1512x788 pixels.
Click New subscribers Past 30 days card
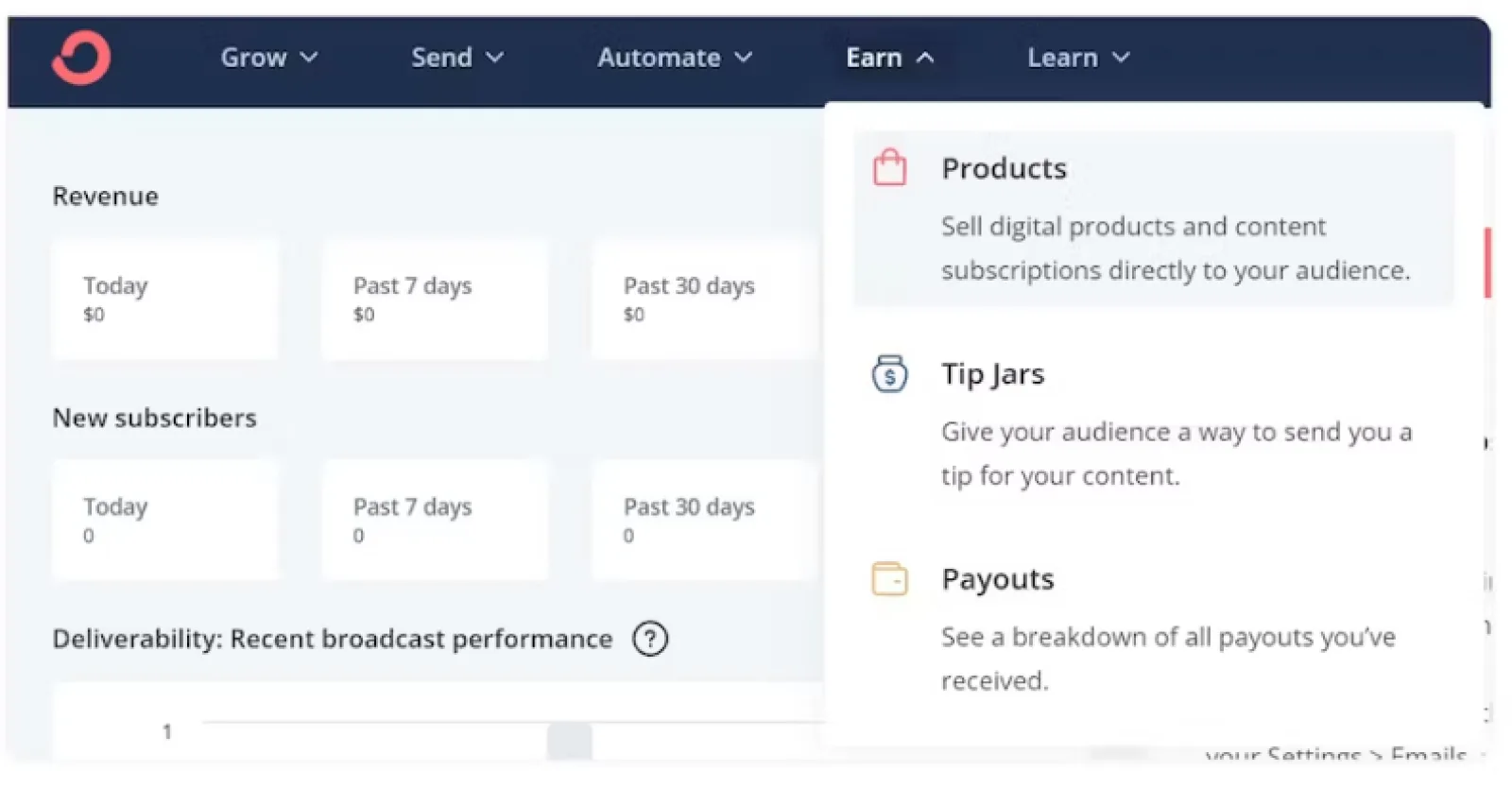(704, 520)
